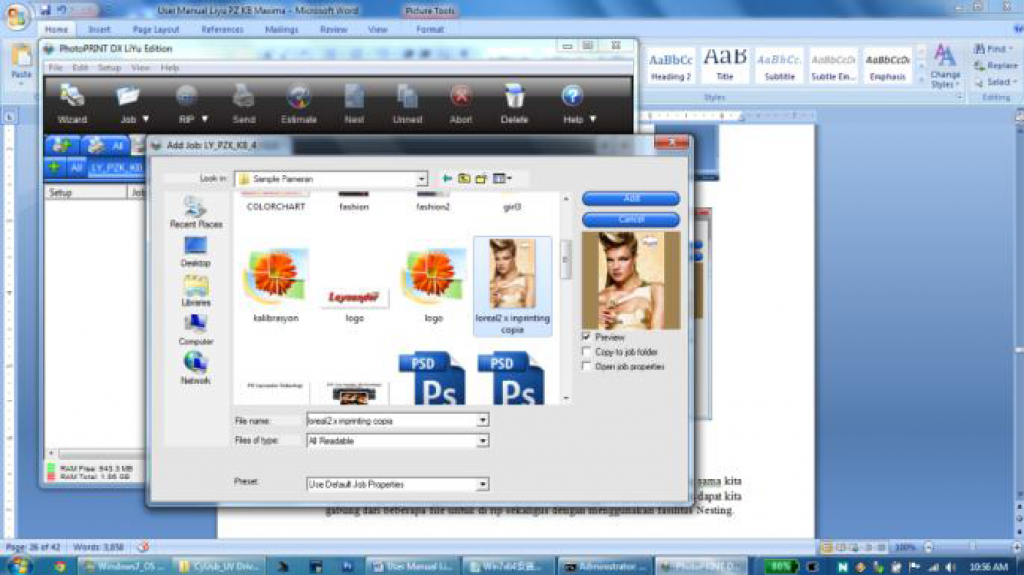Enable Copy to job folder checkbox
The height and width of the screenshot is (575, 1024).
point(586,352)
